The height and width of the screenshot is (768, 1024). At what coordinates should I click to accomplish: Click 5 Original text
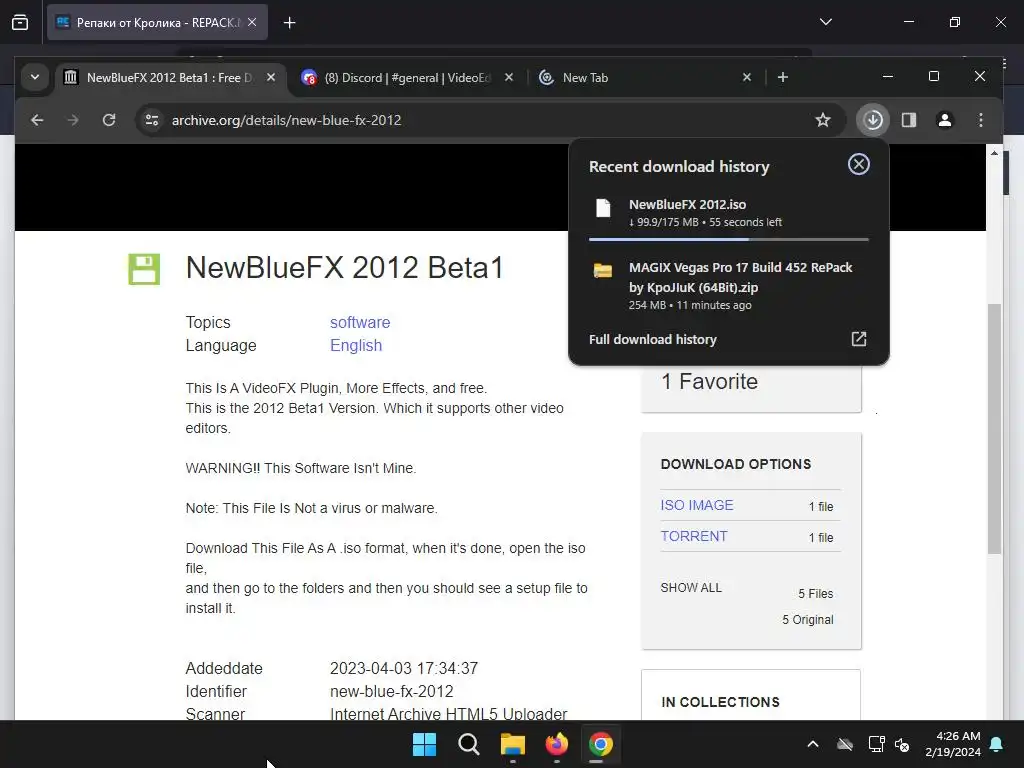click(807, 620)
